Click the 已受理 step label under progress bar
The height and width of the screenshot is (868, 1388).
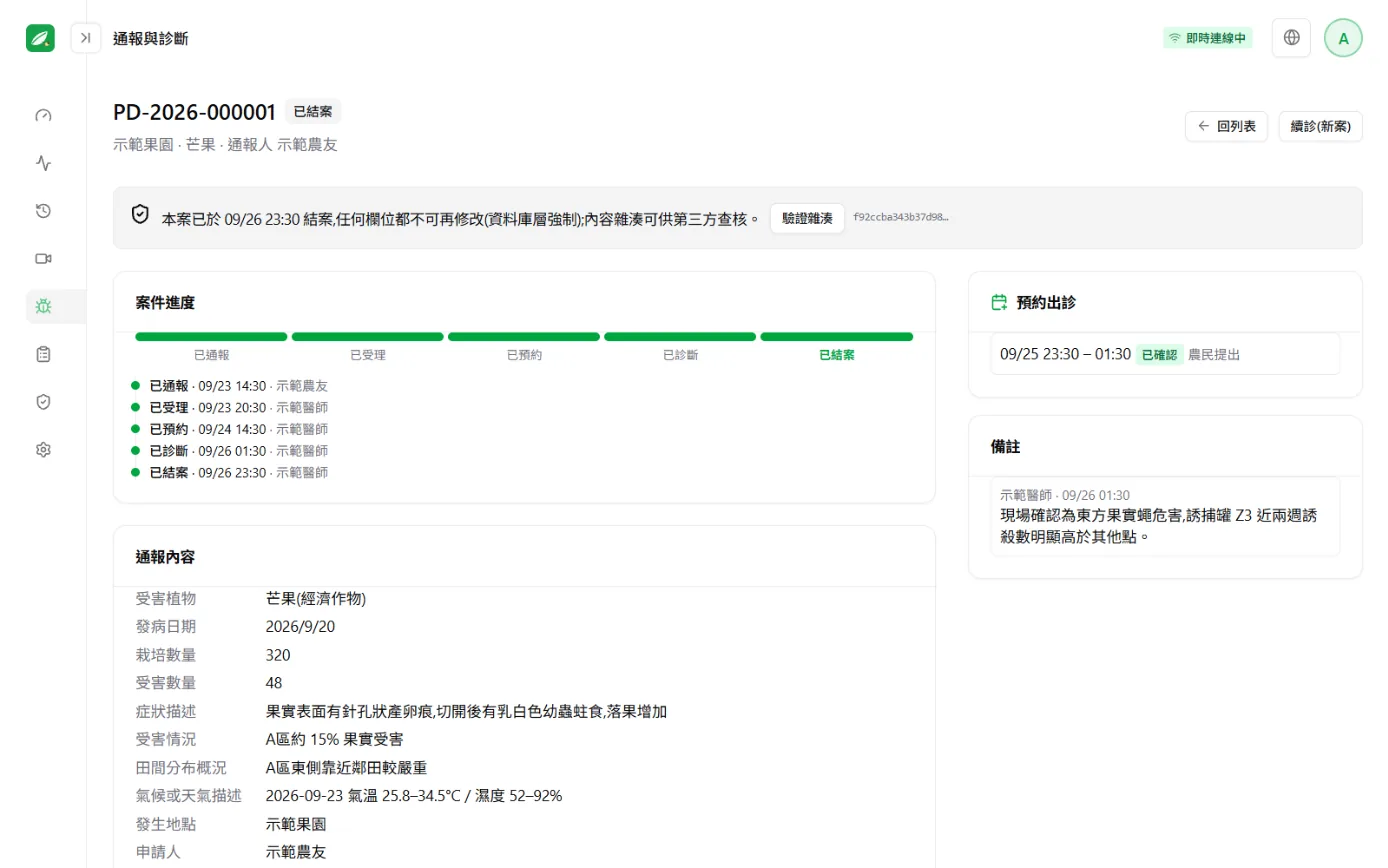[x=368, y=355]
